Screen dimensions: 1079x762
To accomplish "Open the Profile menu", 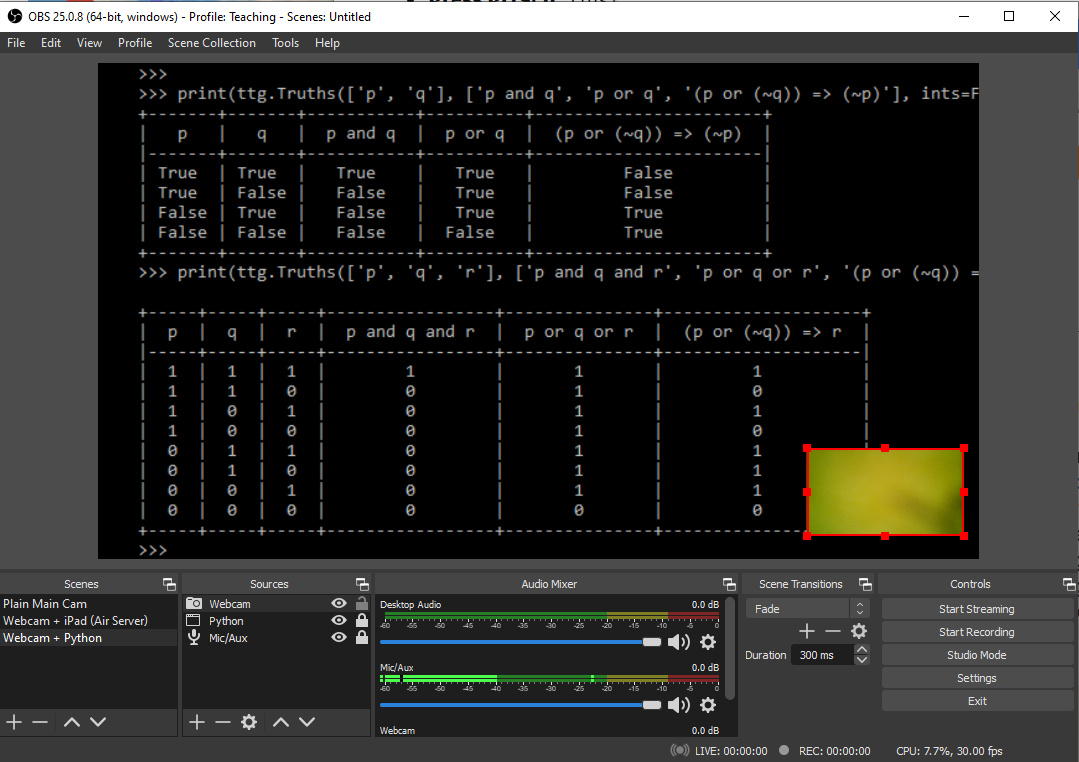I will point(135,43).
